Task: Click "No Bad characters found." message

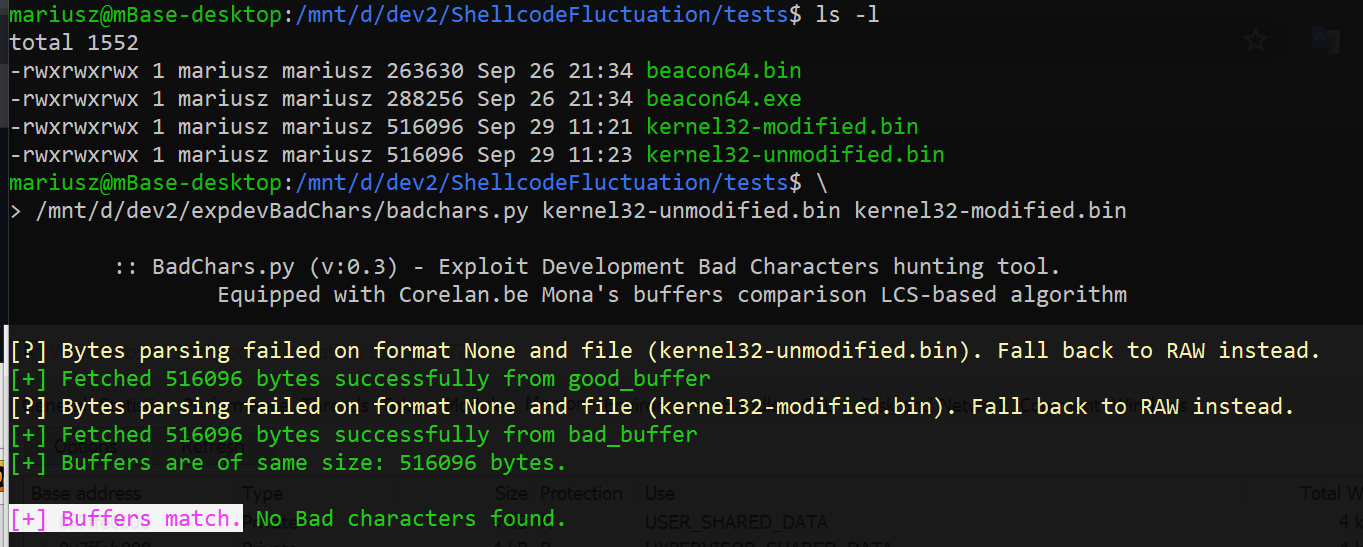Action: [x=411, y=518]
